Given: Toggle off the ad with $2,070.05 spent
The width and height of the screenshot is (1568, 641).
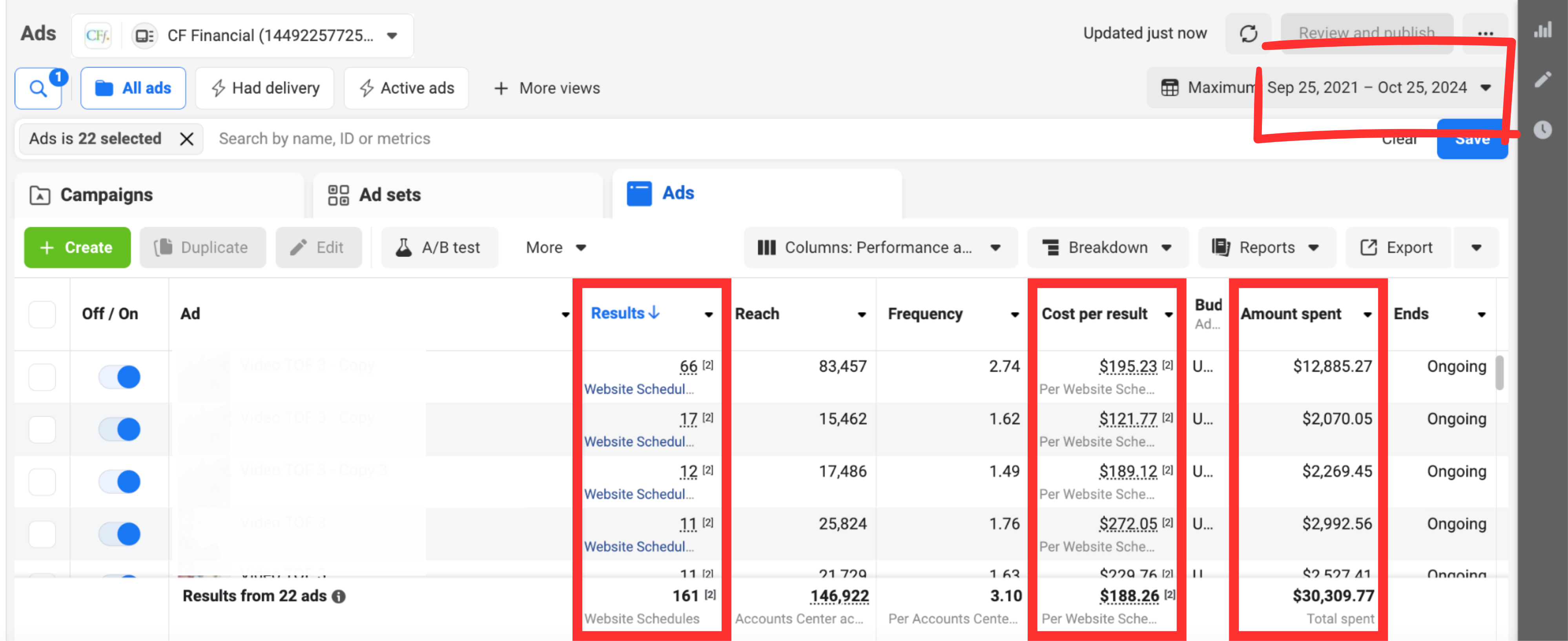Looking at the screenshot, I should (x=119, y=429).
